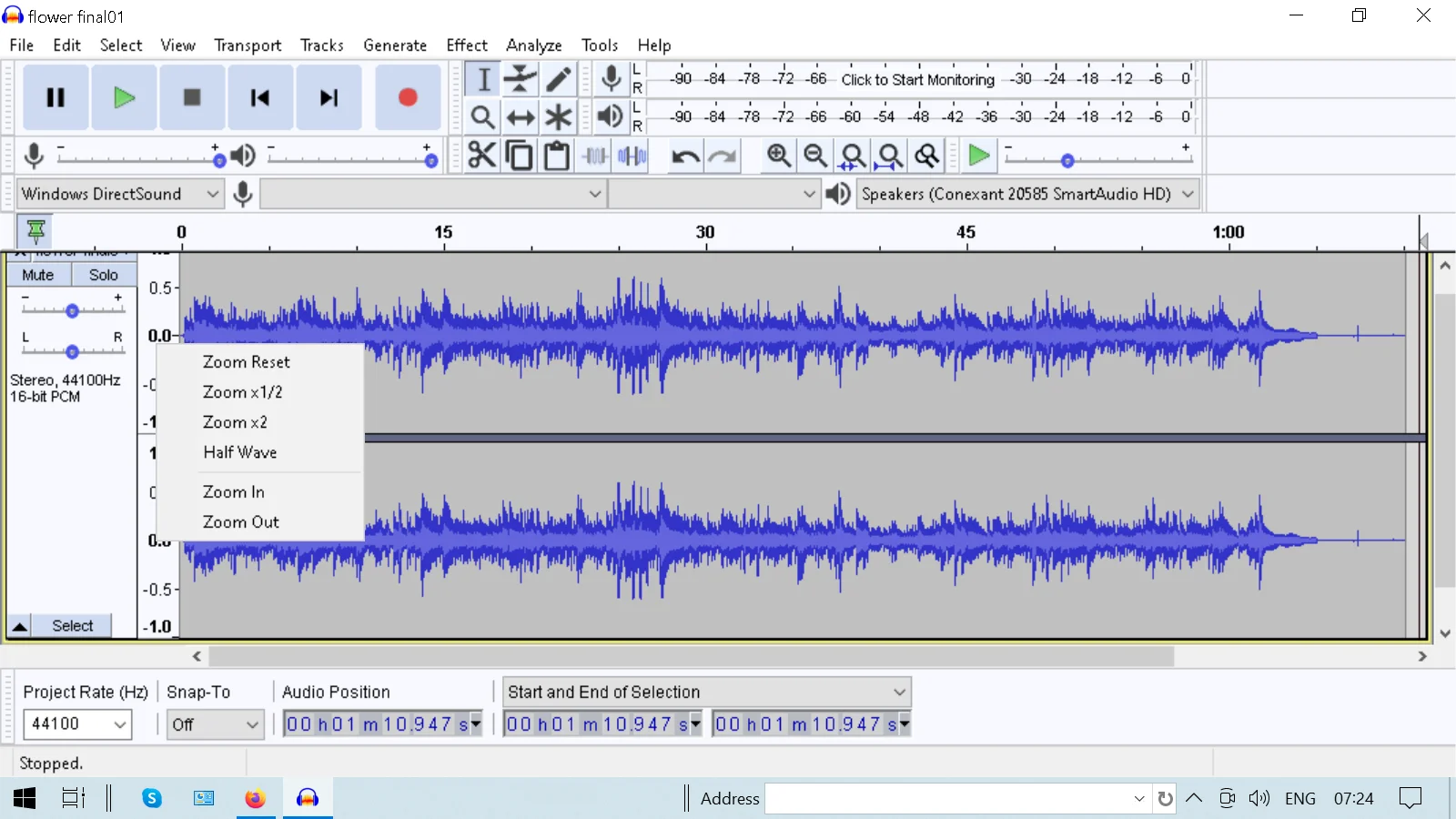
Task: Expand the Speakers playback device dropdown
Action: [x=1027, y=194]
